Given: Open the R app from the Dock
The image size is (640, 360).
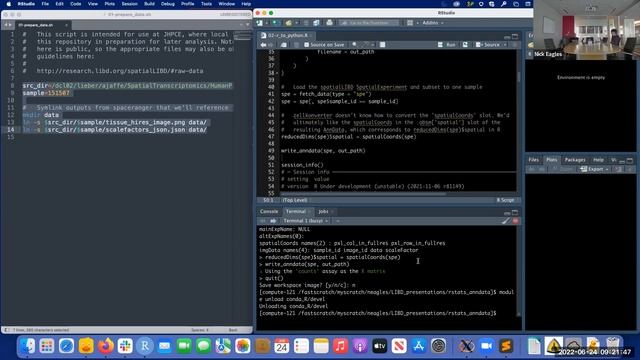Looking at the screenshot, I should coord(144,346).
